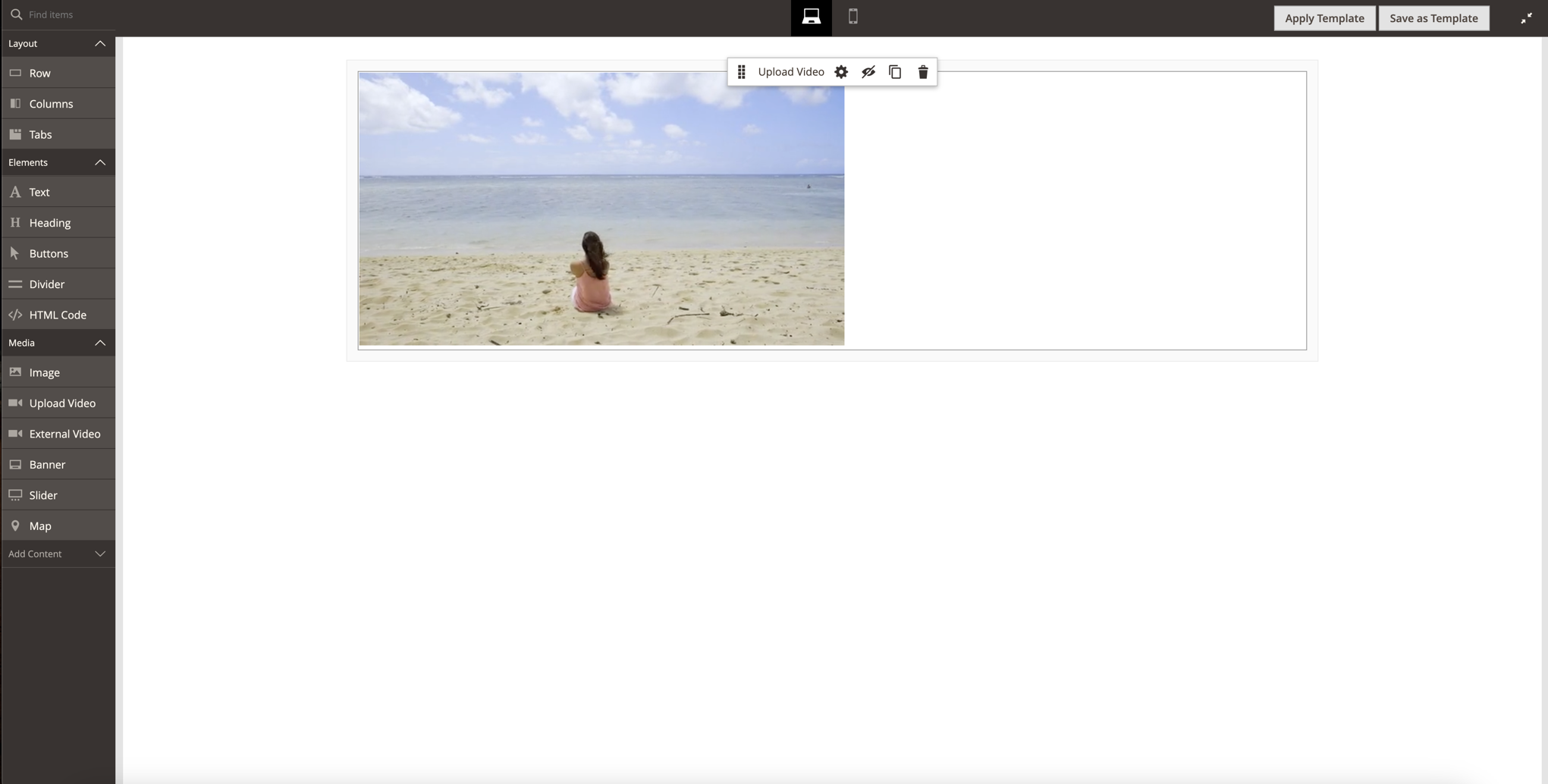
Task: Collapse the Layout section
Action: click(x=99, y=44)
